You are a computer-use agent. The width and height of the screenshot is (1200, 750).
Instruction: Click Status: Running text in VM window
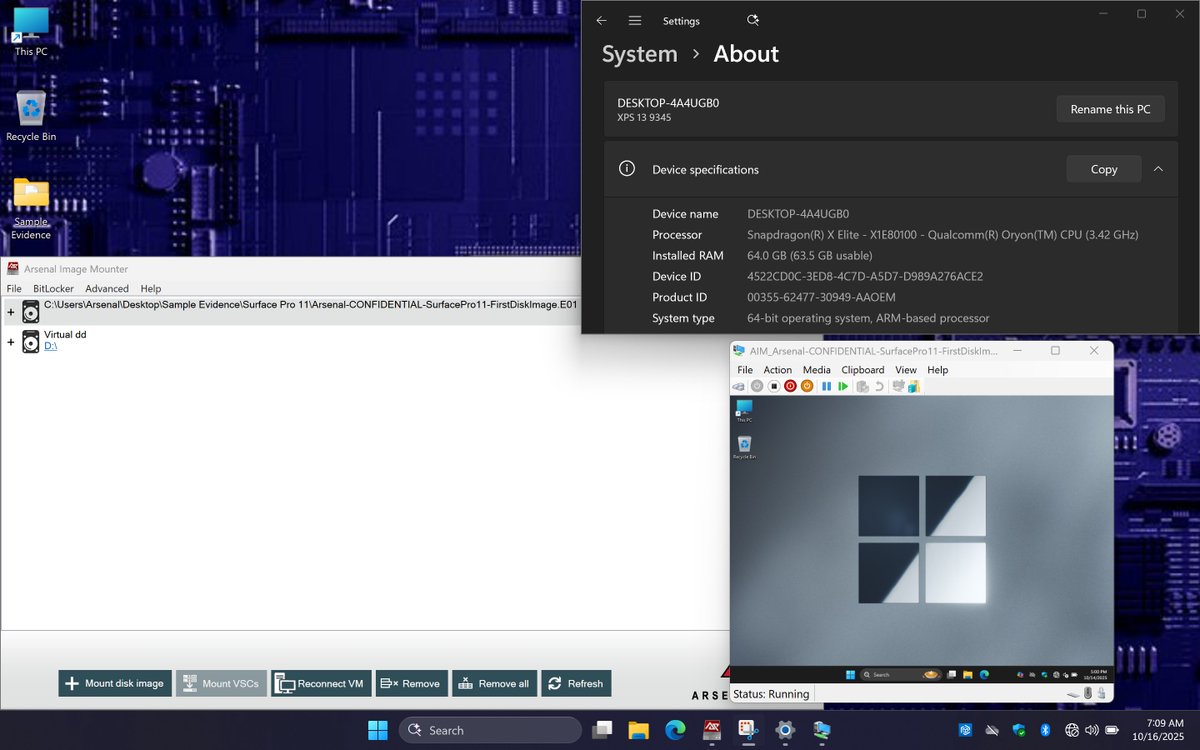pos(771,694)
